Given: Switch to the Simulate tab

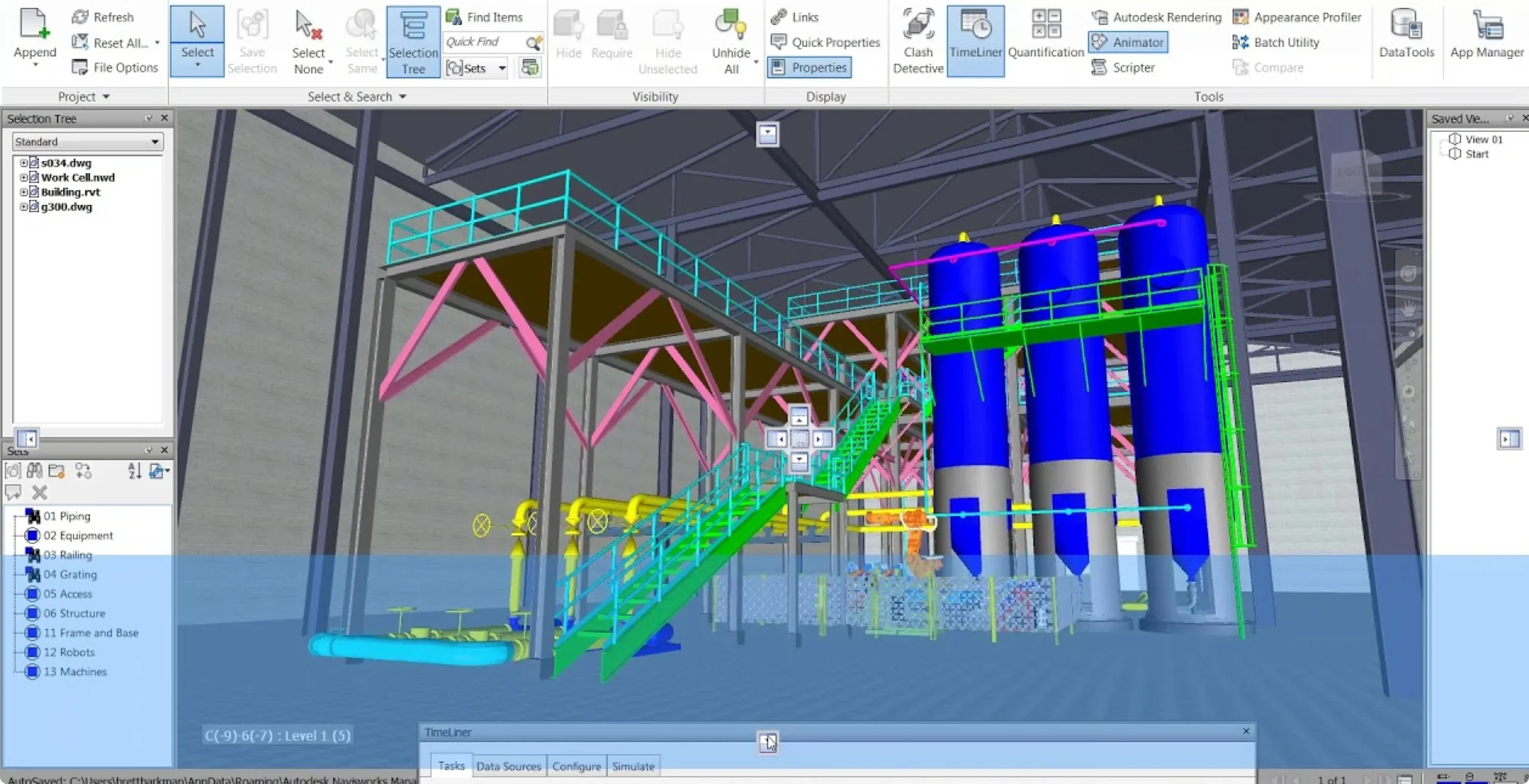Looking at the screenshot, I should click(633, 766).
